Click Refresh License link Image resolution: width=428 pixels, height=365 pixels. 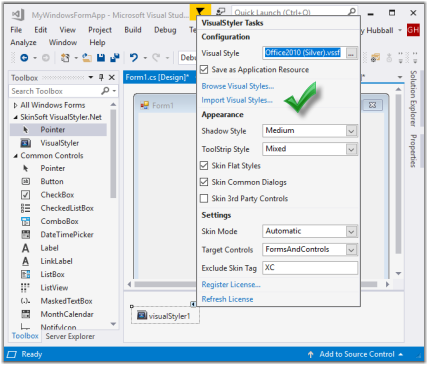point(227,299)
